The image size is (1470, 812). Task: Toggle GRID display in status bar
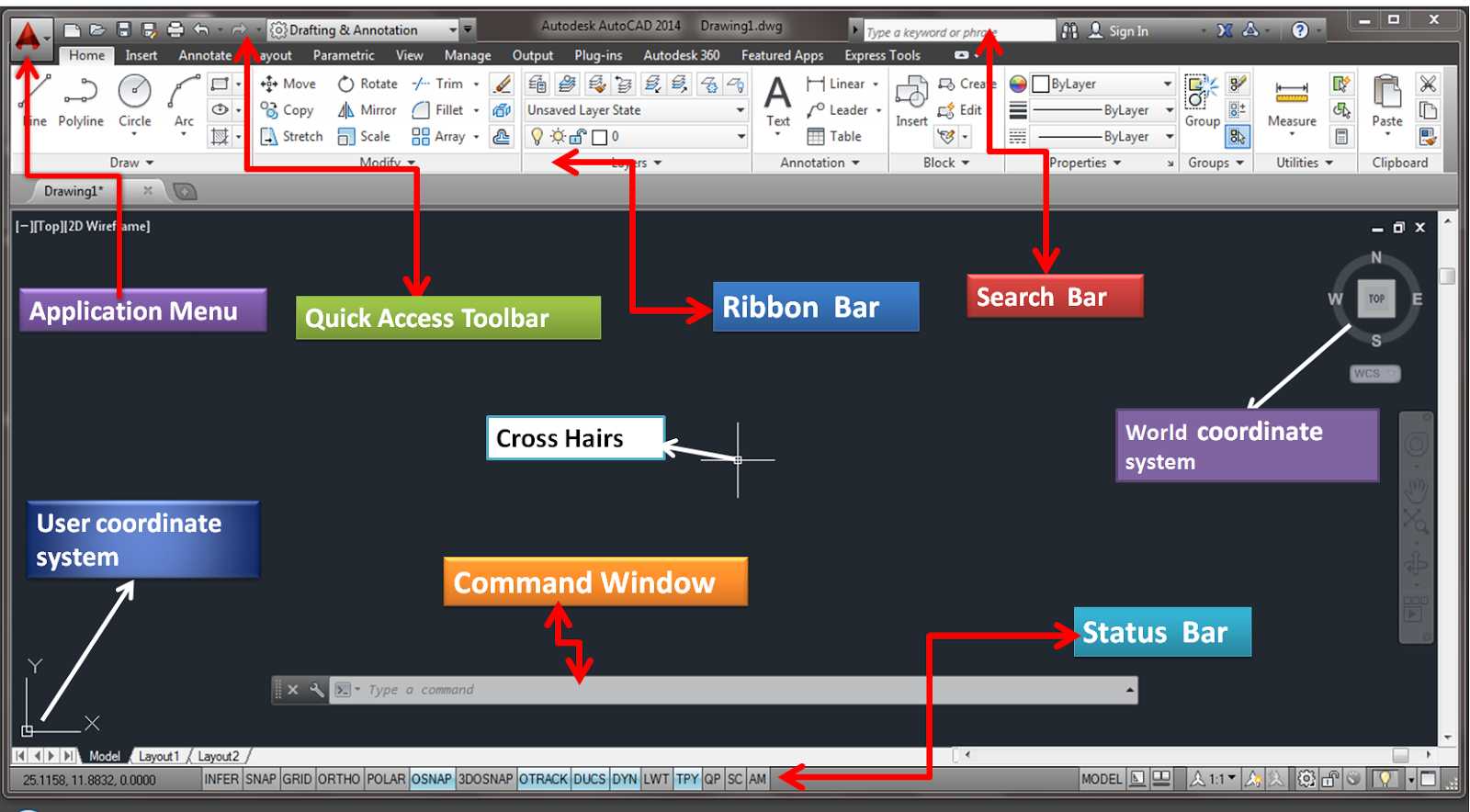297,779
